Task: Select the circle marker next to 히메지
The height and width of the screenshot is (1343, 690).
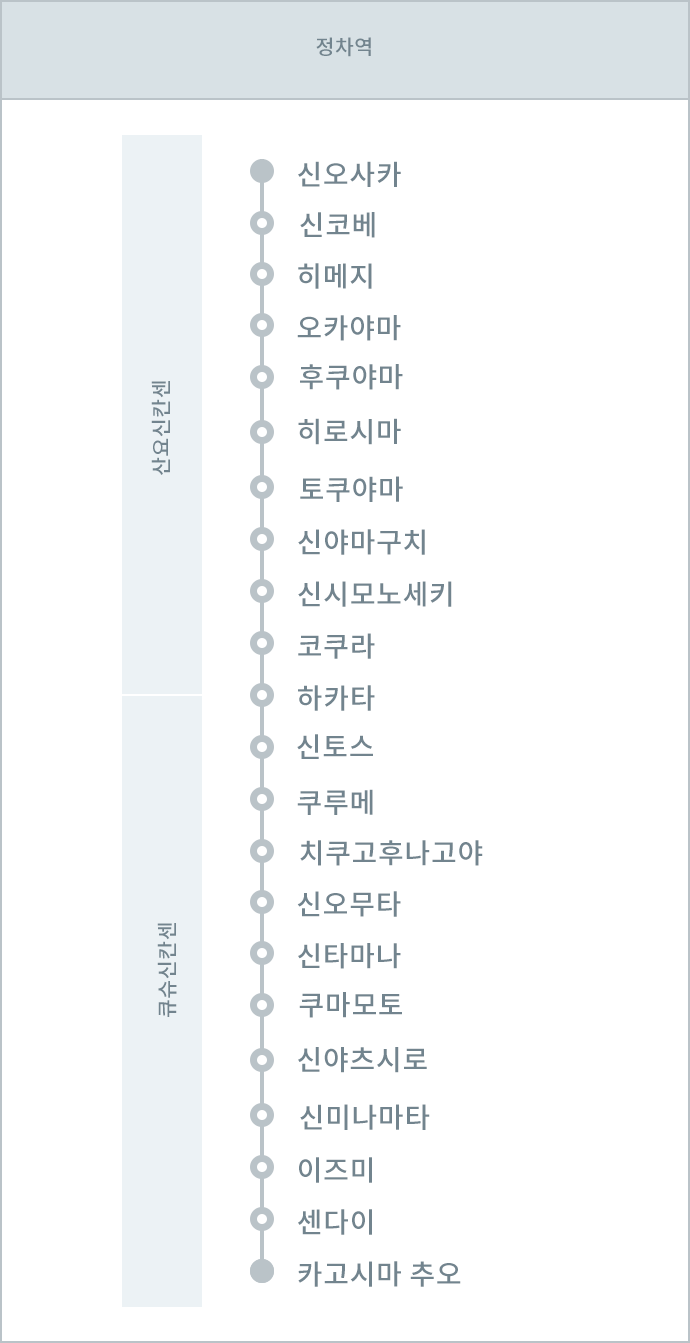Action: [262, 274]
